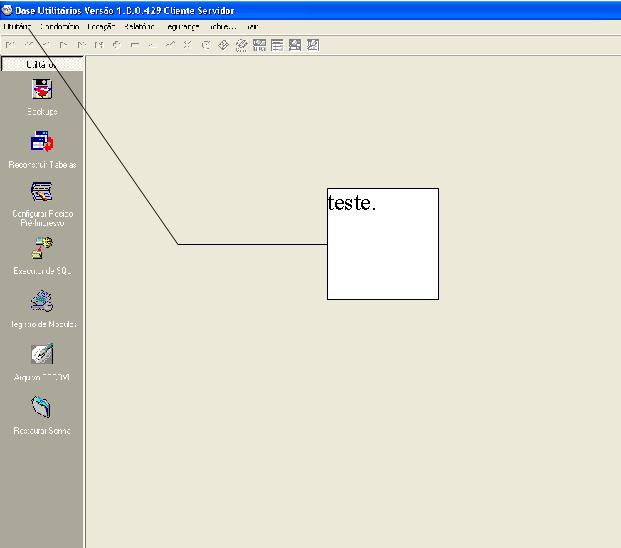Click the white box containing "teste."

pos(383,243)
